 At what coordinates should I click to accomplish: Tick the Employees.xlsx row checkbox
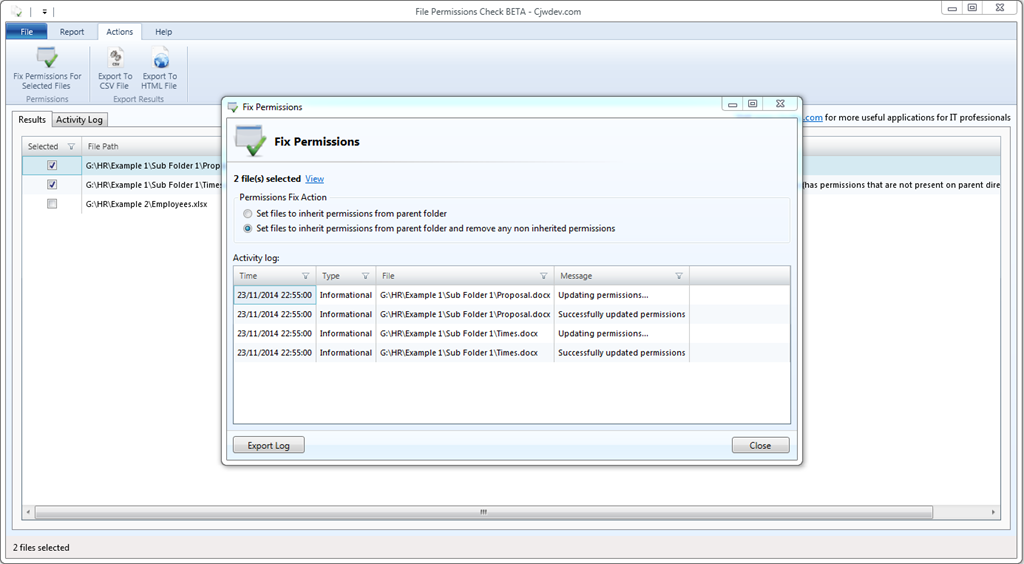pyautogui.click(x=52, y=204)
